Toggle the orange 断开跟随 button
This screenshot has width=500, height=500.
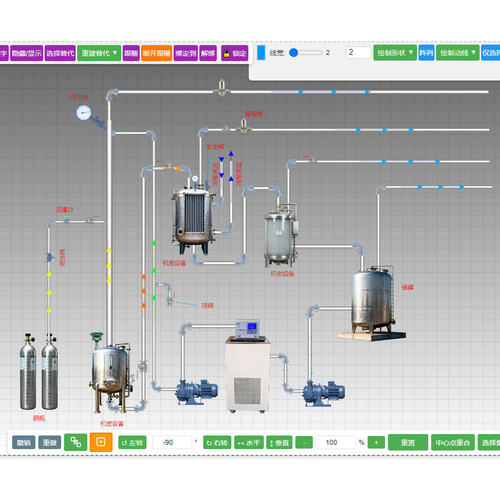click(157, 53)
